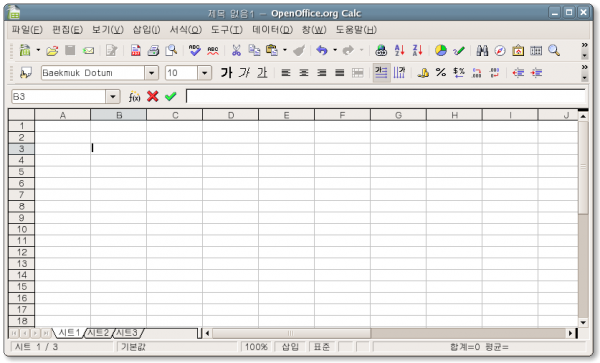Viewport: 600px width, 363px height.
Task: Open Data Sources table icon
Action: pos(536,50)
